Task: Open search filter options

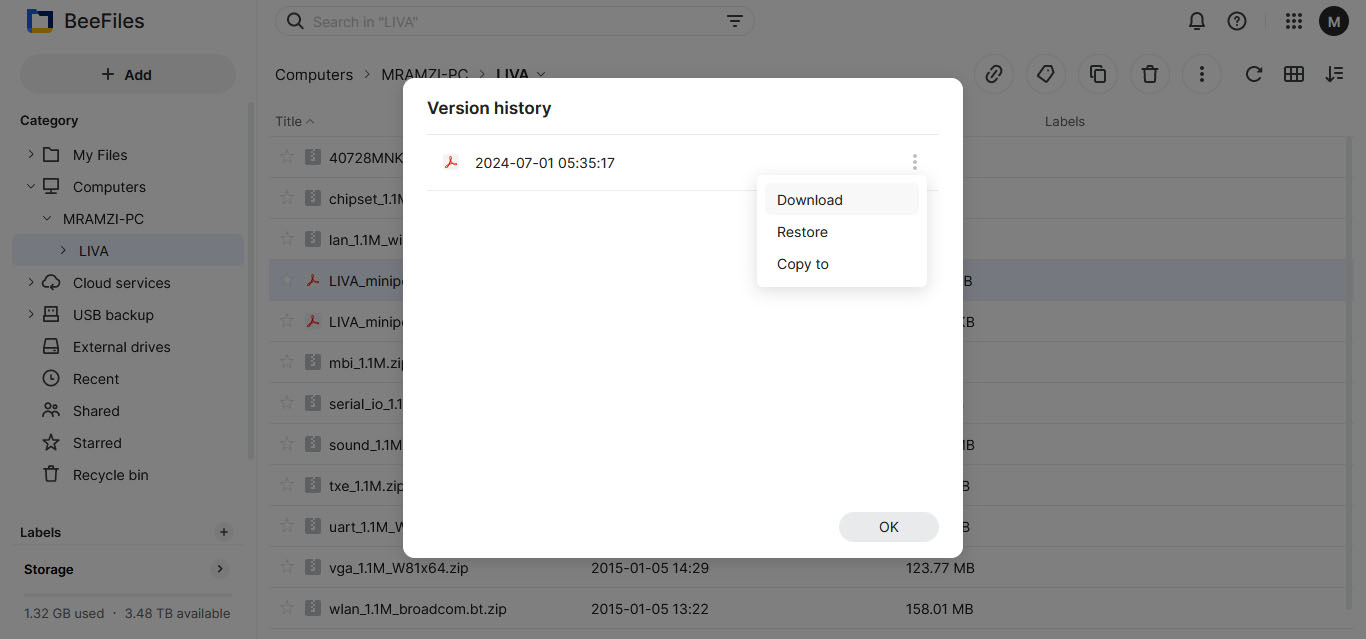Action: (735, 21)
